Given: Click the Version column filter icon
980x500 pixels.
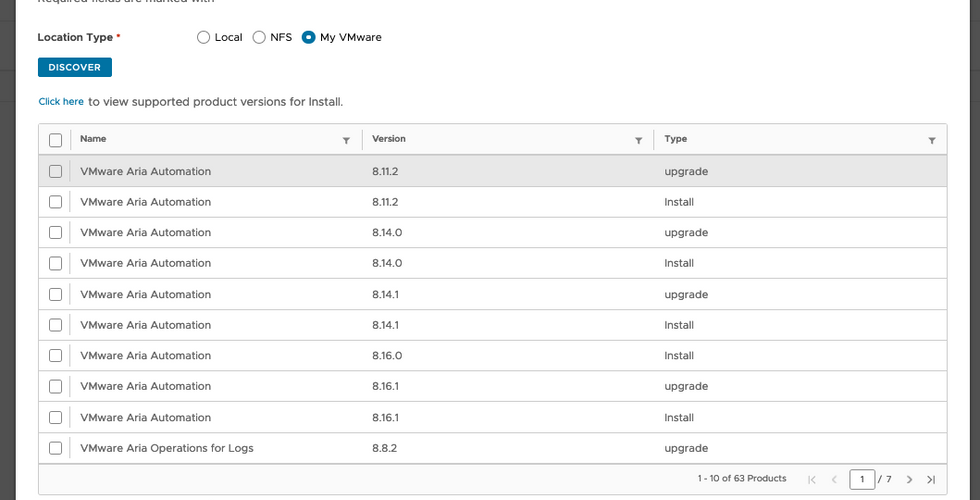Looking at the screenshot, I should click(638, 141).
